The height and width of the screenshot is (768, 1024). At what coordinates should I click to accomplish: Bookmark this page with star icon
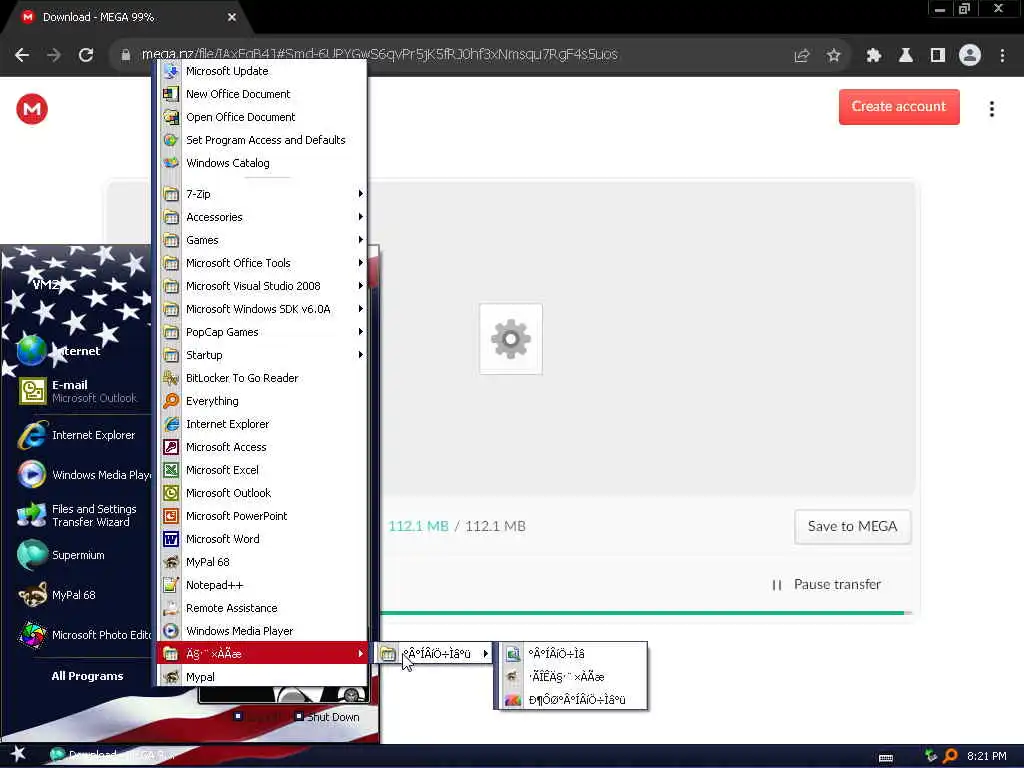tap(833, 56)
